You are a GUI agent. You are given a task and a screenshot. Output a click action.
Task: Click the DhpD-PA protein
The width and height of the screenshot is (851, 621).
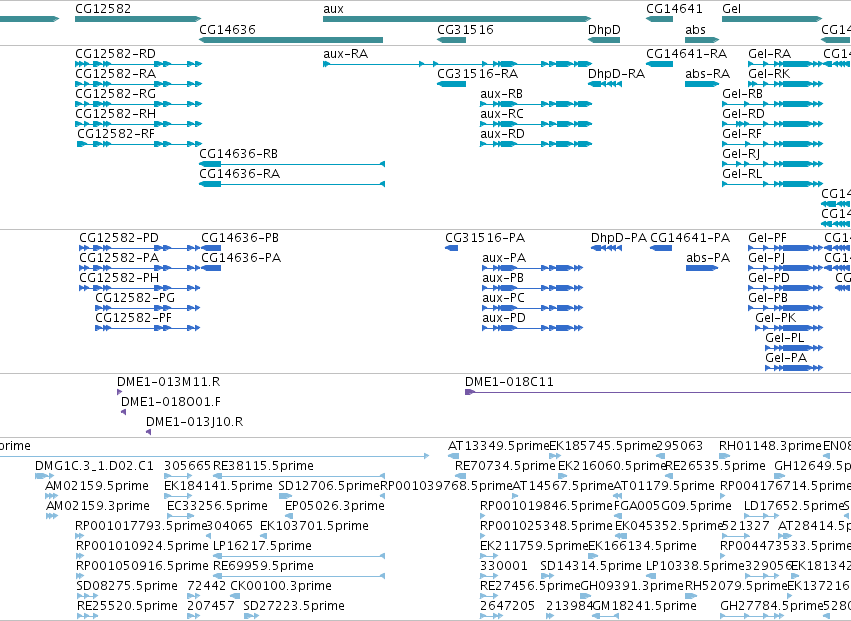[x=606, y=248]
